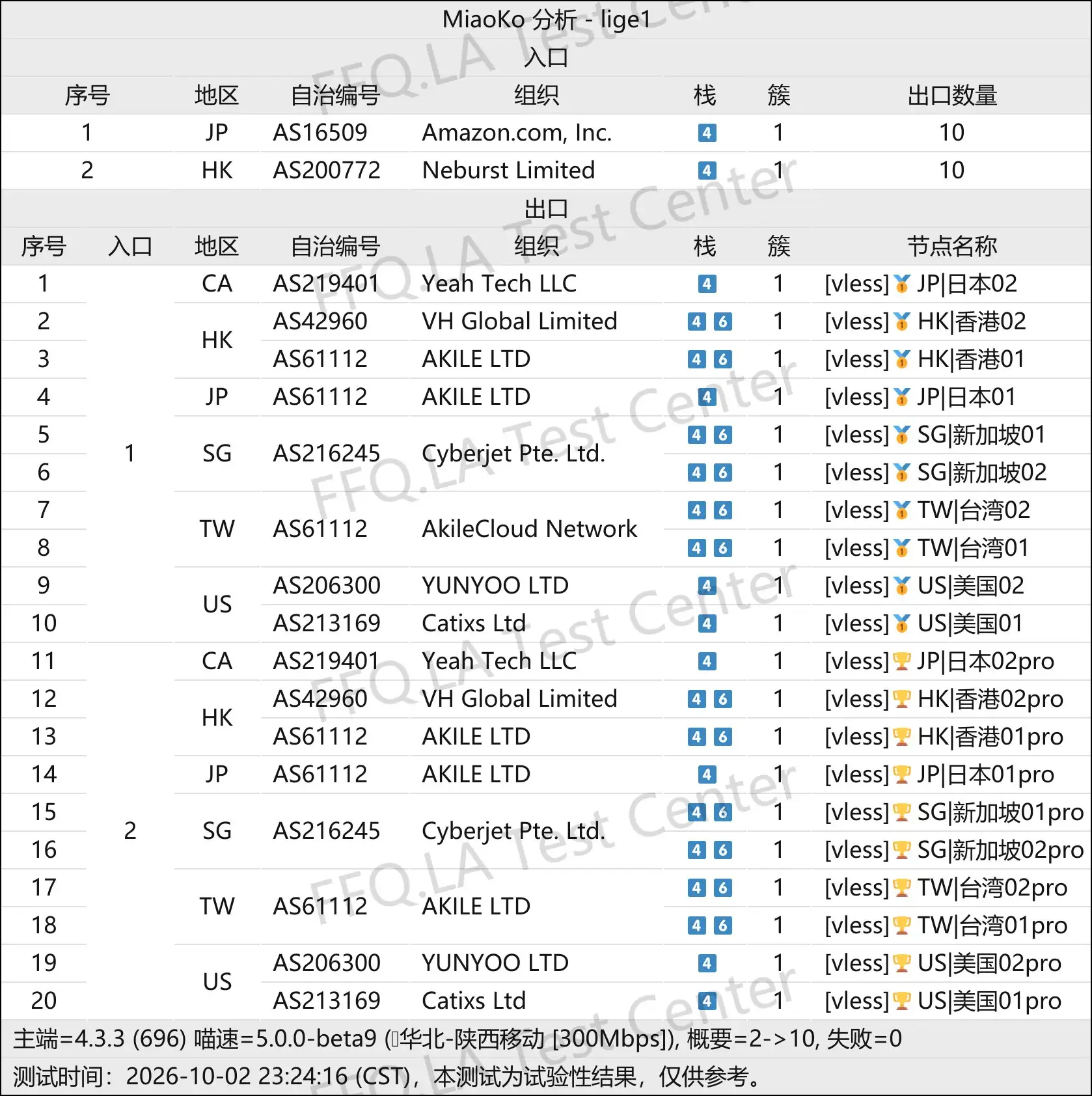1092x1096 pixels.
Task: Select the medal icon next to TW|台湾02
Action: click(902, 510)
